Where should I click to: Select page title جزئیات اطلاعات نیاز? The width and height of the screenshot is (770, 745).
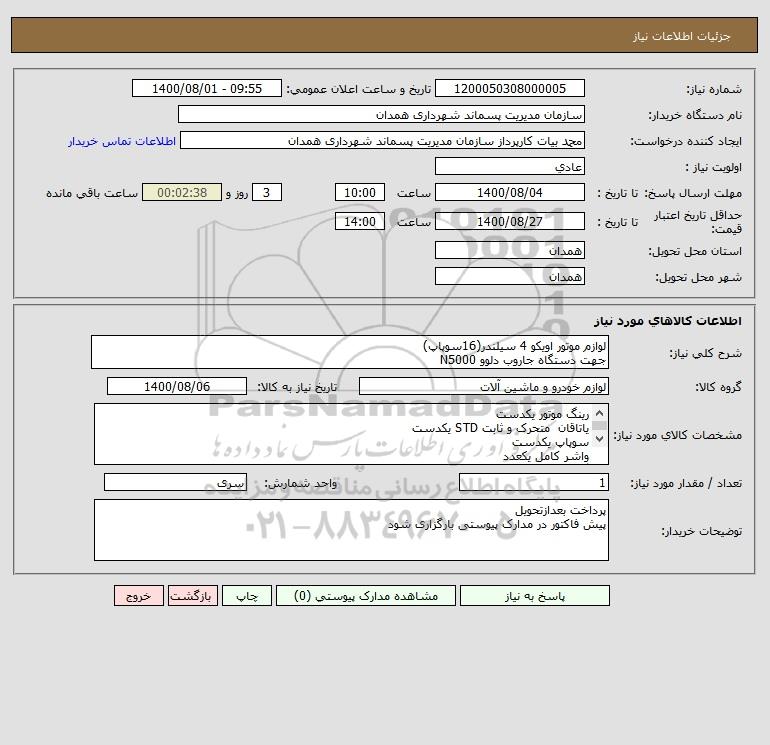click(x=682, y=36)
